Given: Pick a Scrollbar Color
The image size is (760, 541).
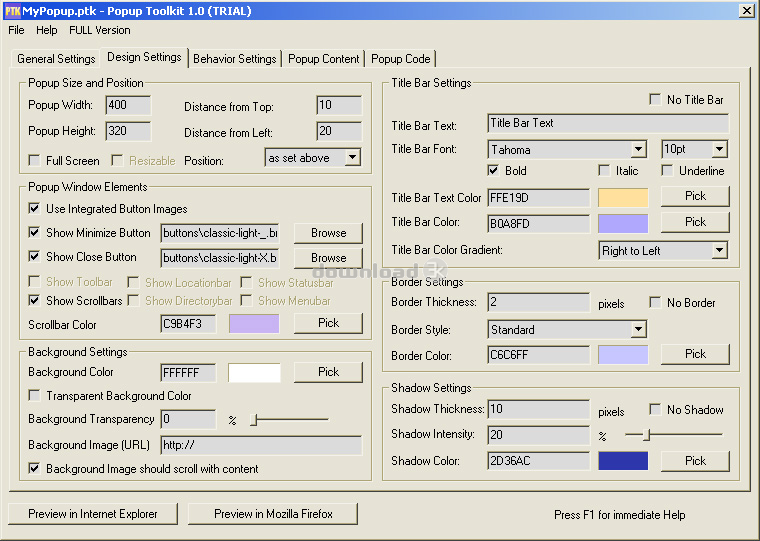Looking at the screenshot, I should coord(328,323).
